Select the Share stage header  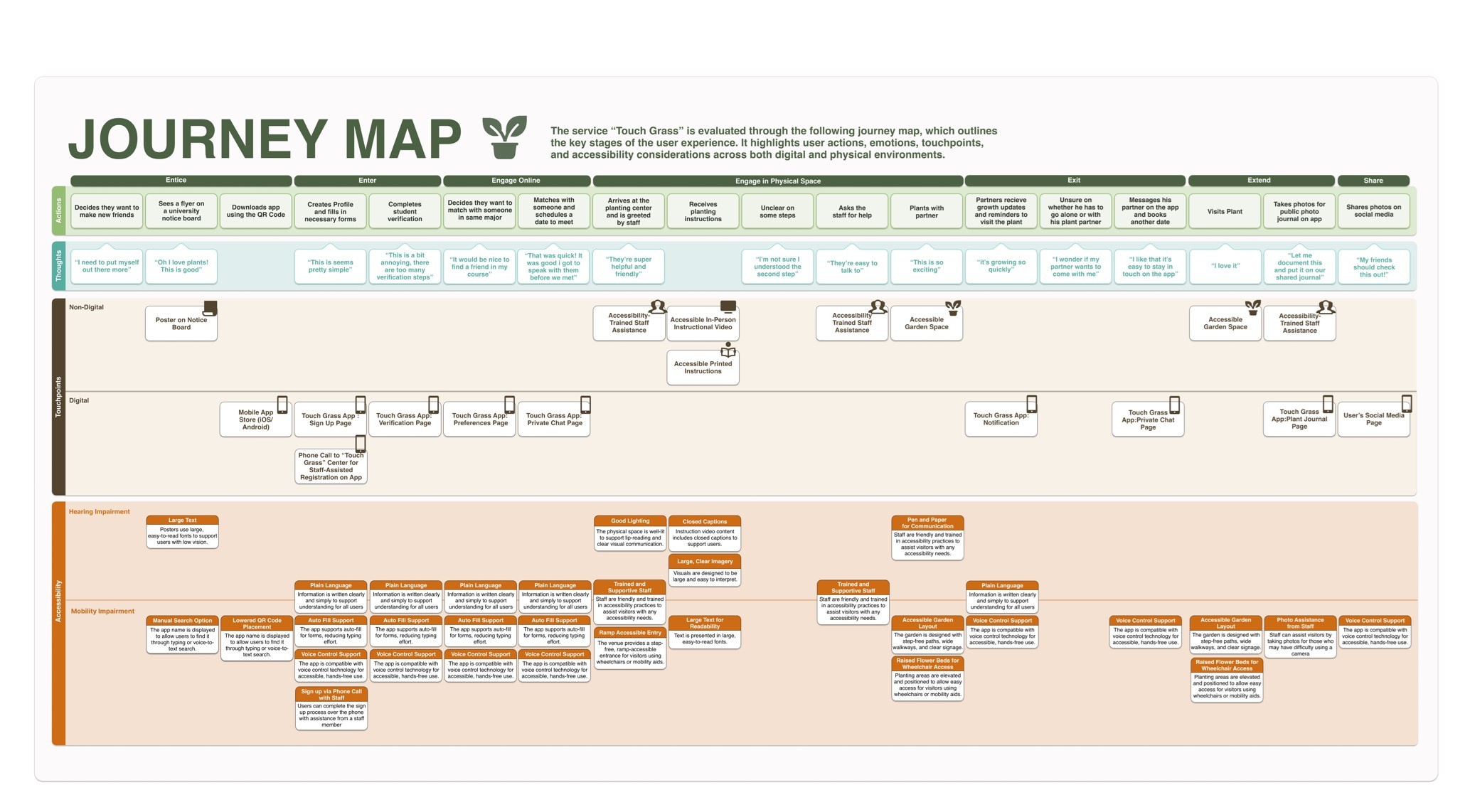[1373, 181]
